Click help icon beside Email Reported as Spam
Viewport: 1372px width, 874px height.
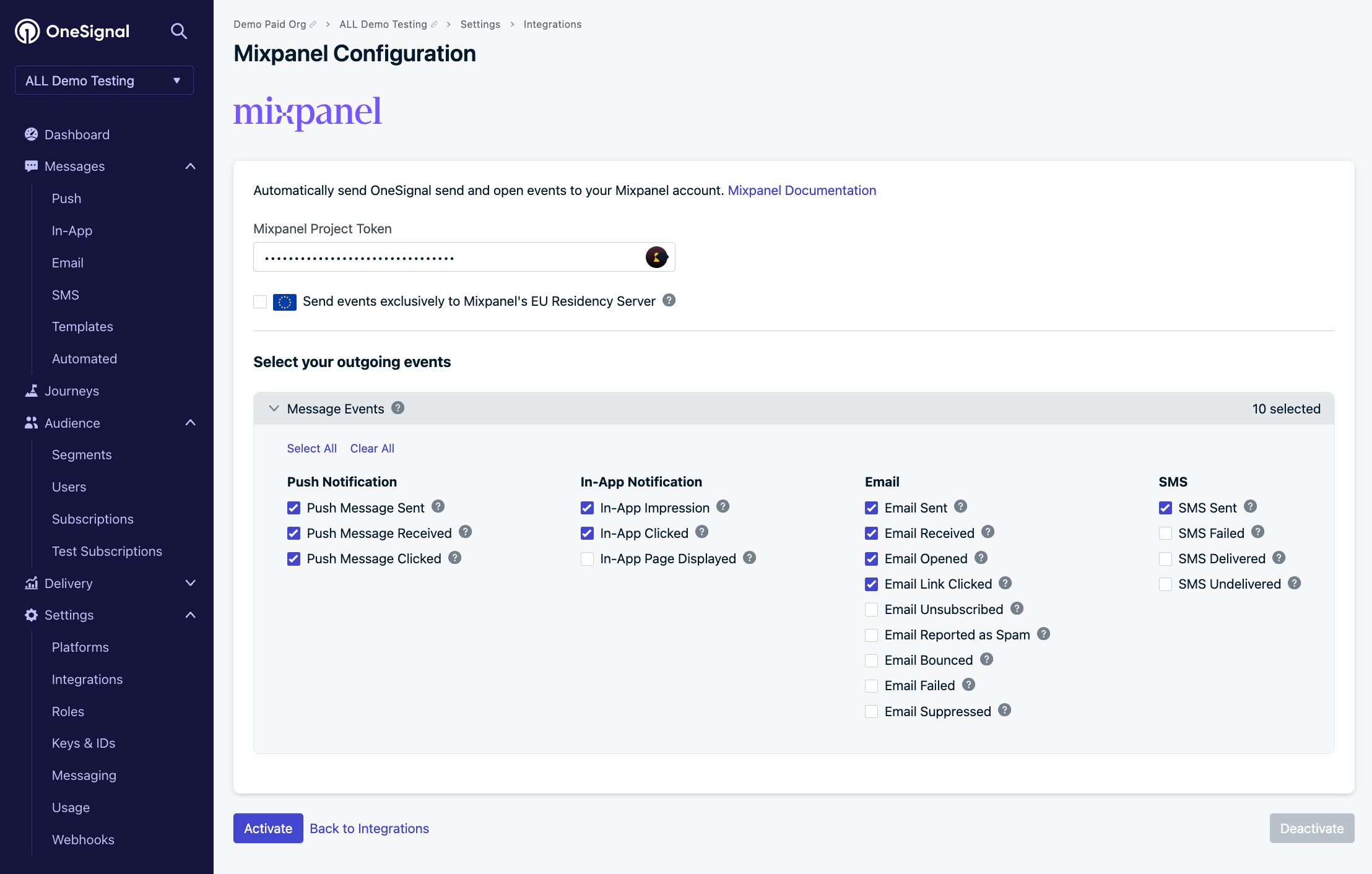pos(1044,633)
